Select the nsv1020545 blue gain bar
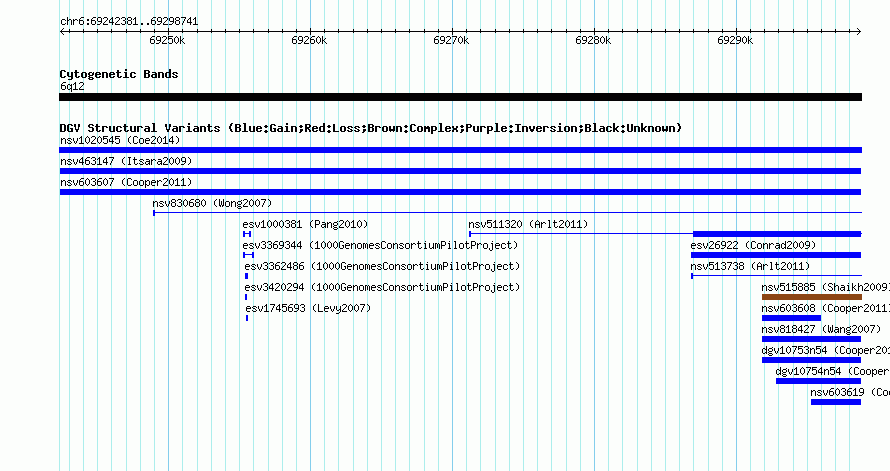 460,150
